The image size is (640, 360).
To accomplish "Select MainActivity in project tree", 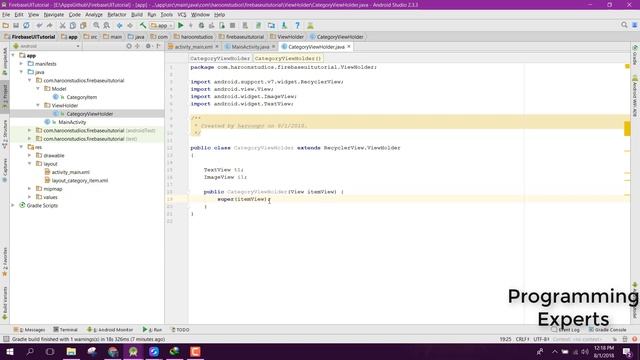I will click(72, 122).
